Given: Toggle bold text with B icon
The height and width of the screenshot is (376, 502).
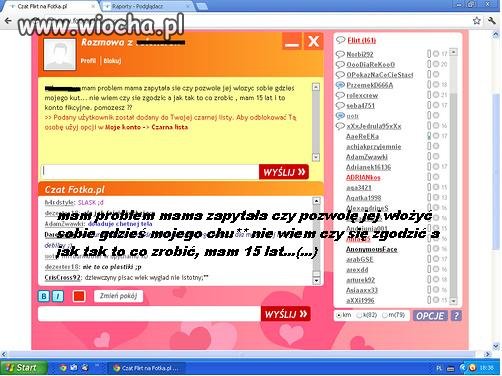Looking at the screenshot, I should (44, 296).
